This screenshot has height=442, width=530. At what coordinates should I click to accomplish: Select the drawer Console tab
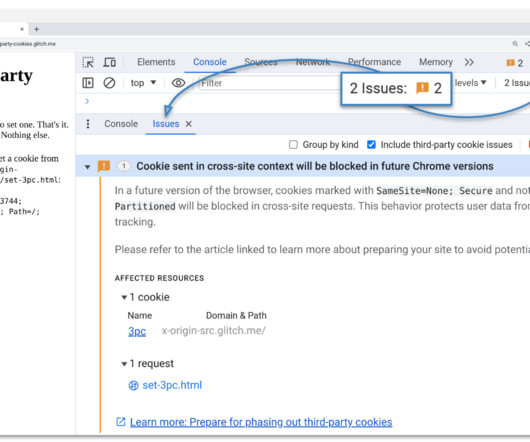coord(121,124)
